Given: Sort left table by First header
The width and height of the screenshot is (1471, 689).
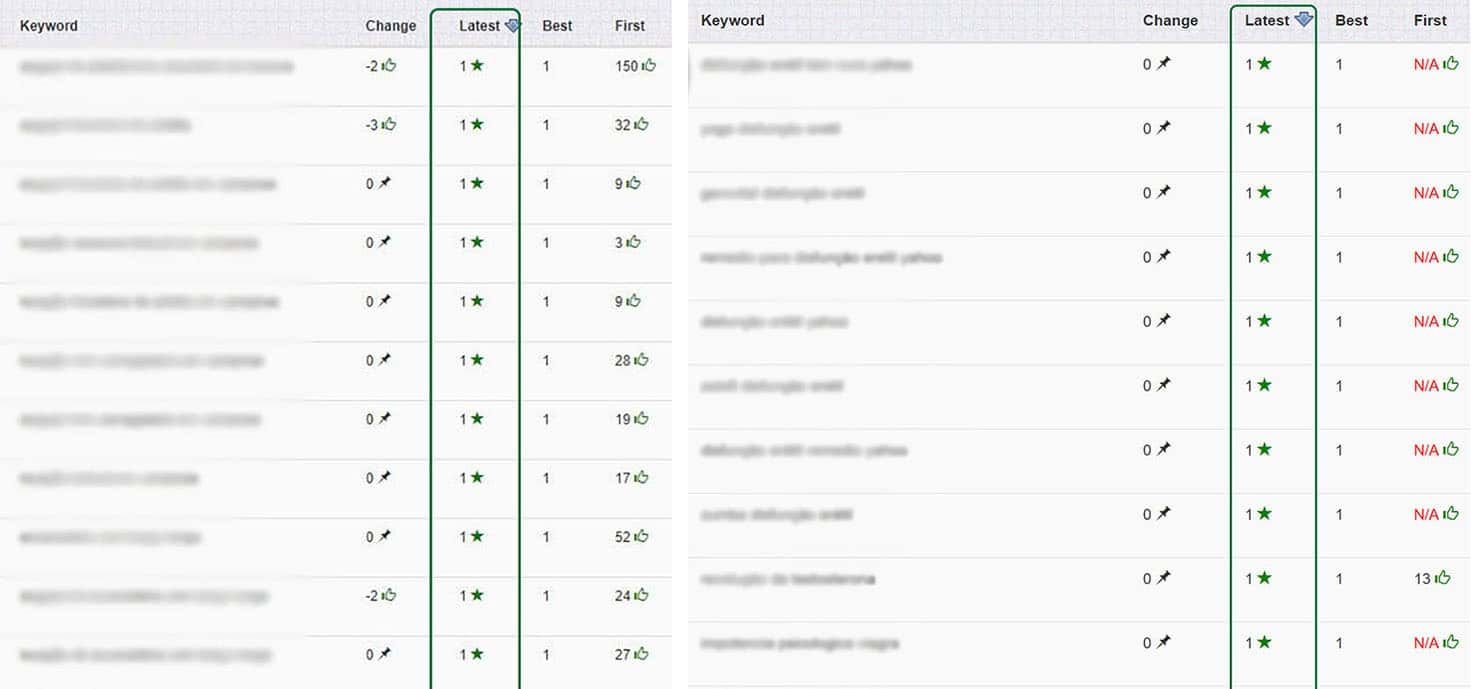Looking at the screenshot, I should [630, 26].
